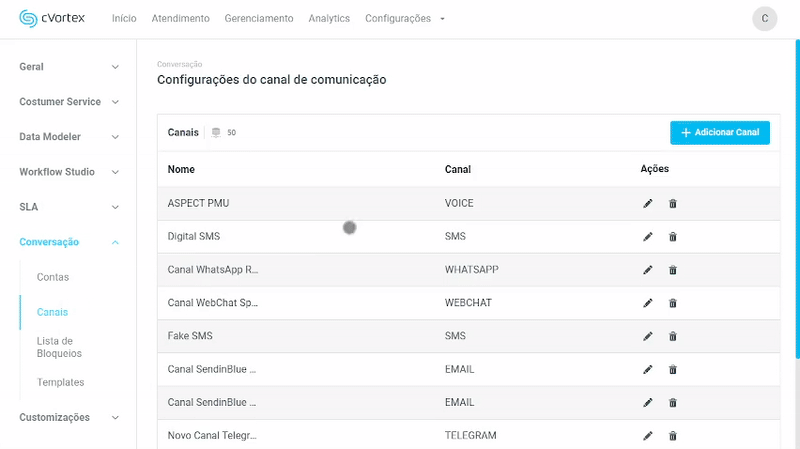Open Lista de Bloqueios in sidebar

(61, 347)
